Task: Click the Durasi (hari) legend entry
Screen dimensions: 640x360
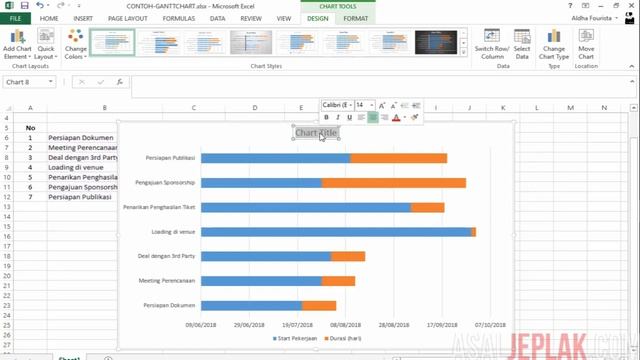Action: click(x=343, y=338)
